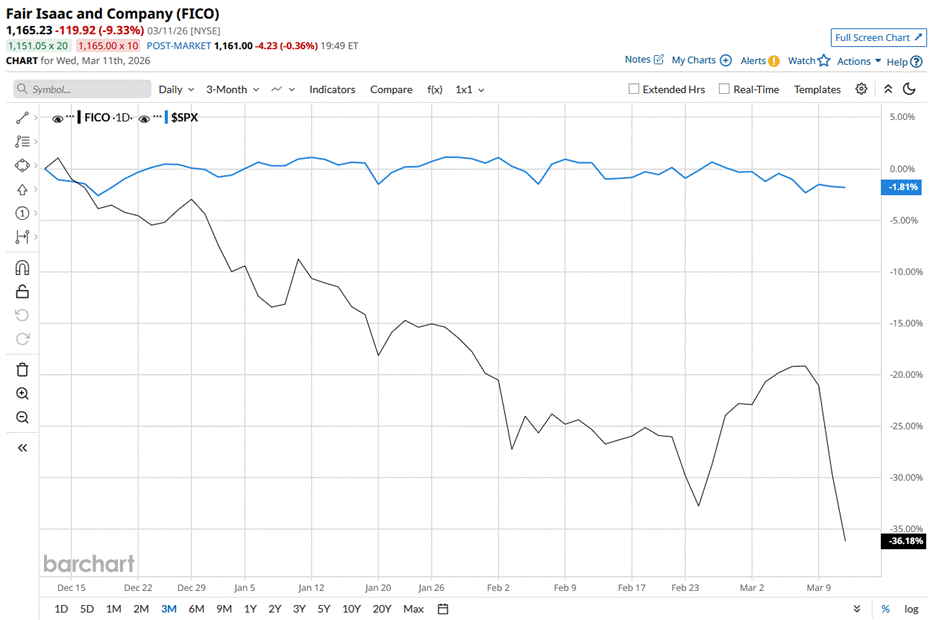Select the measure range tool
The image size is (936, 620).
coord(22,237)
